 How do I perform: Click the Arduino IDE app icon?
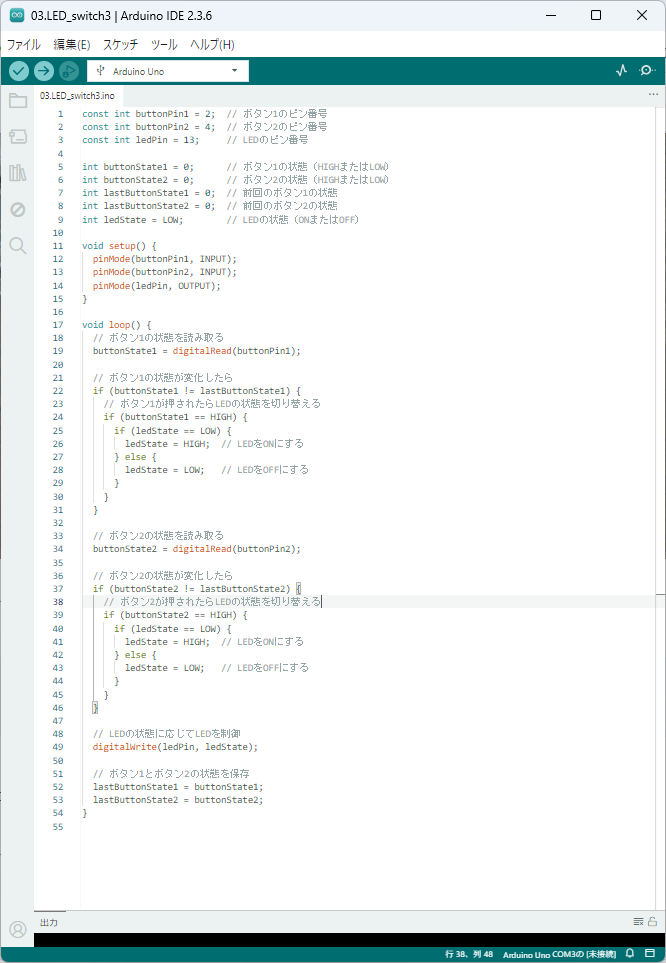[x=17, y=15]
